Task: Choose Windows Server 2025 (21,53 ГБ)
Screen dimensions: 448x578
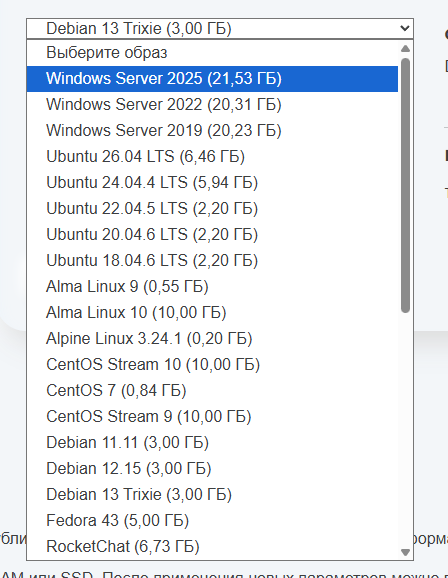Action: click(x=212, y=79)
